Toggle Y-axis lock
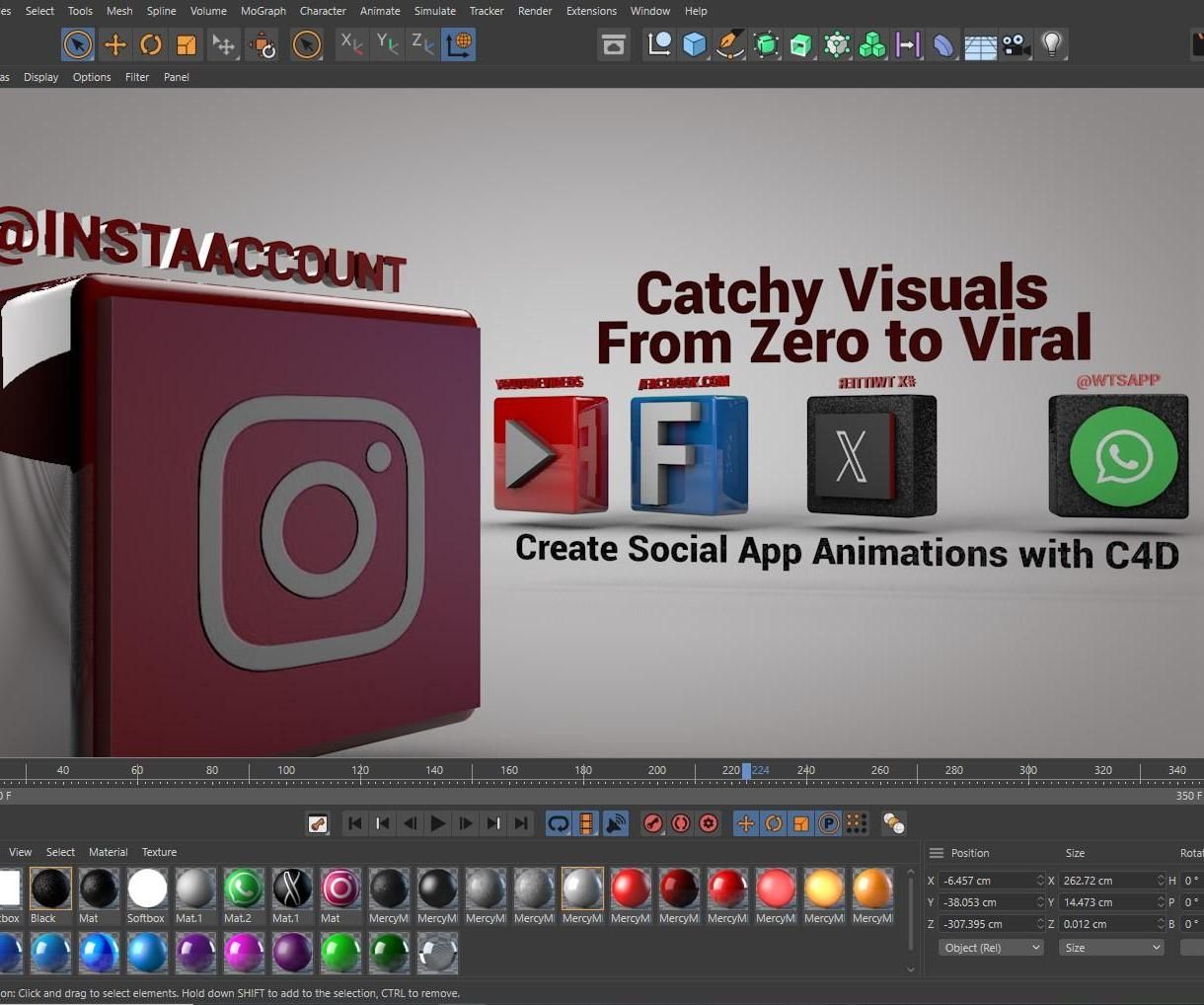 point(387,44)
